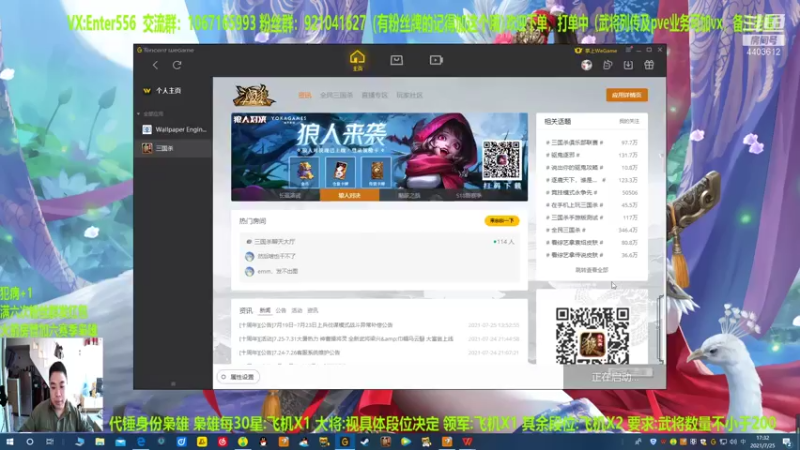Open the topic showing 50506
800x450 pixels.
click(x=592, y=192)
